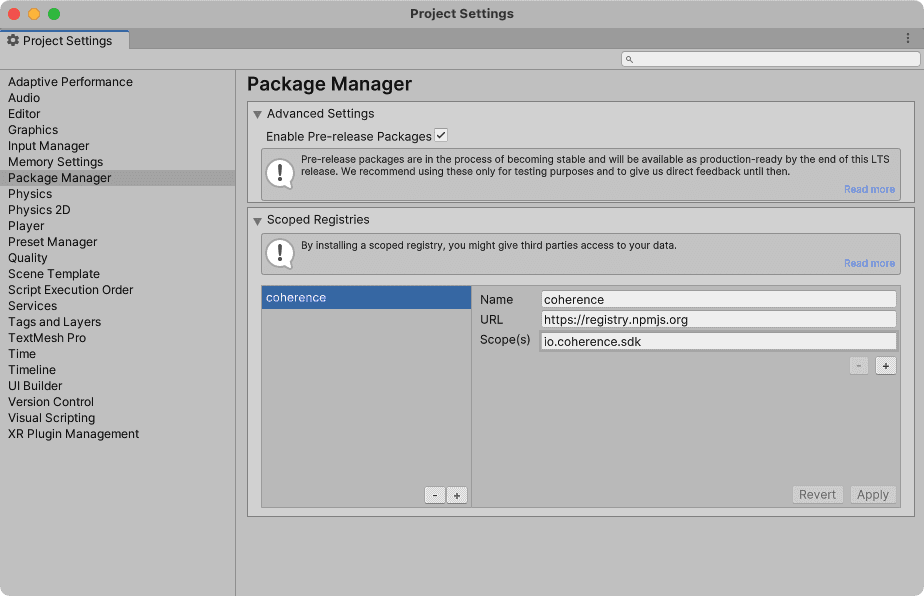Click Apply to save registry changes
Screen dimensions: 924x596
coord(872,494)
